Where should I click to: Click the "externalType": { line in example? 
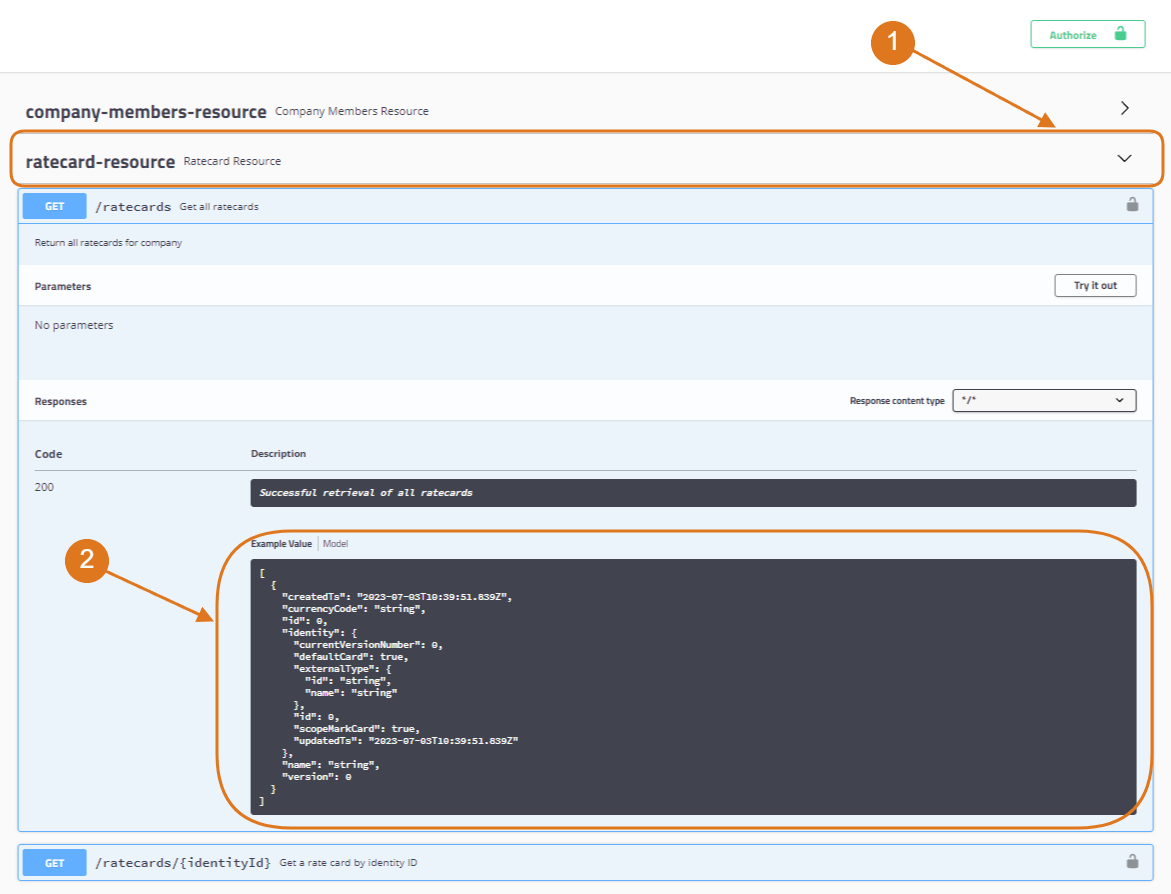click(x=342, y=669)
